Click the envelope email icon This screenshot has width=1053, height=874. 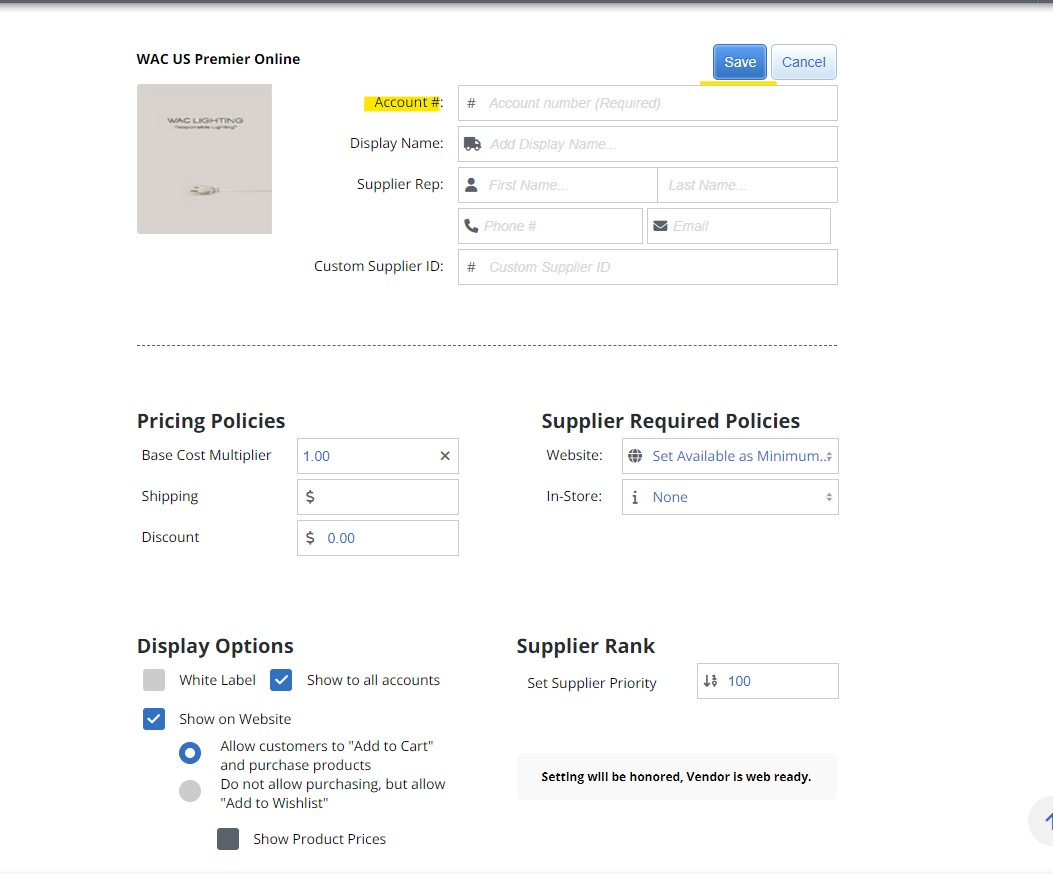click(x=660, y=226)
